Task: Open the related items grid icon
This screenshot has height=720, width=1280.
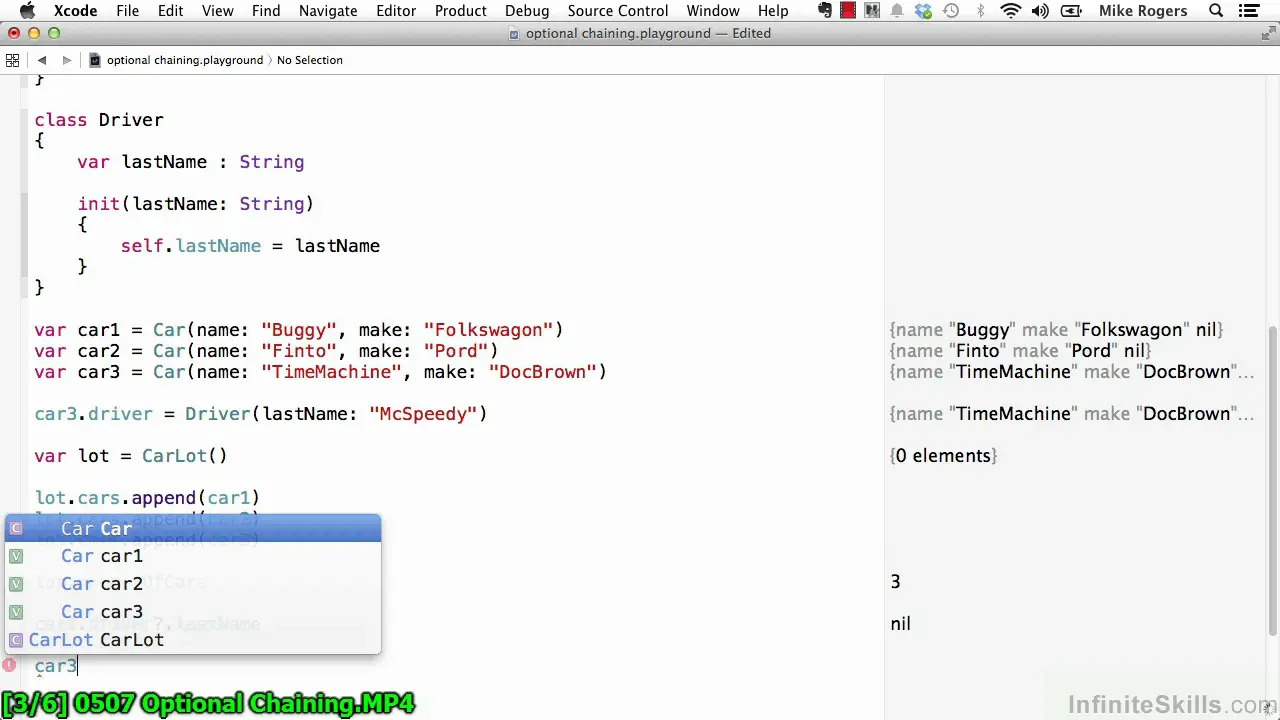Action: tap(12, 60)
